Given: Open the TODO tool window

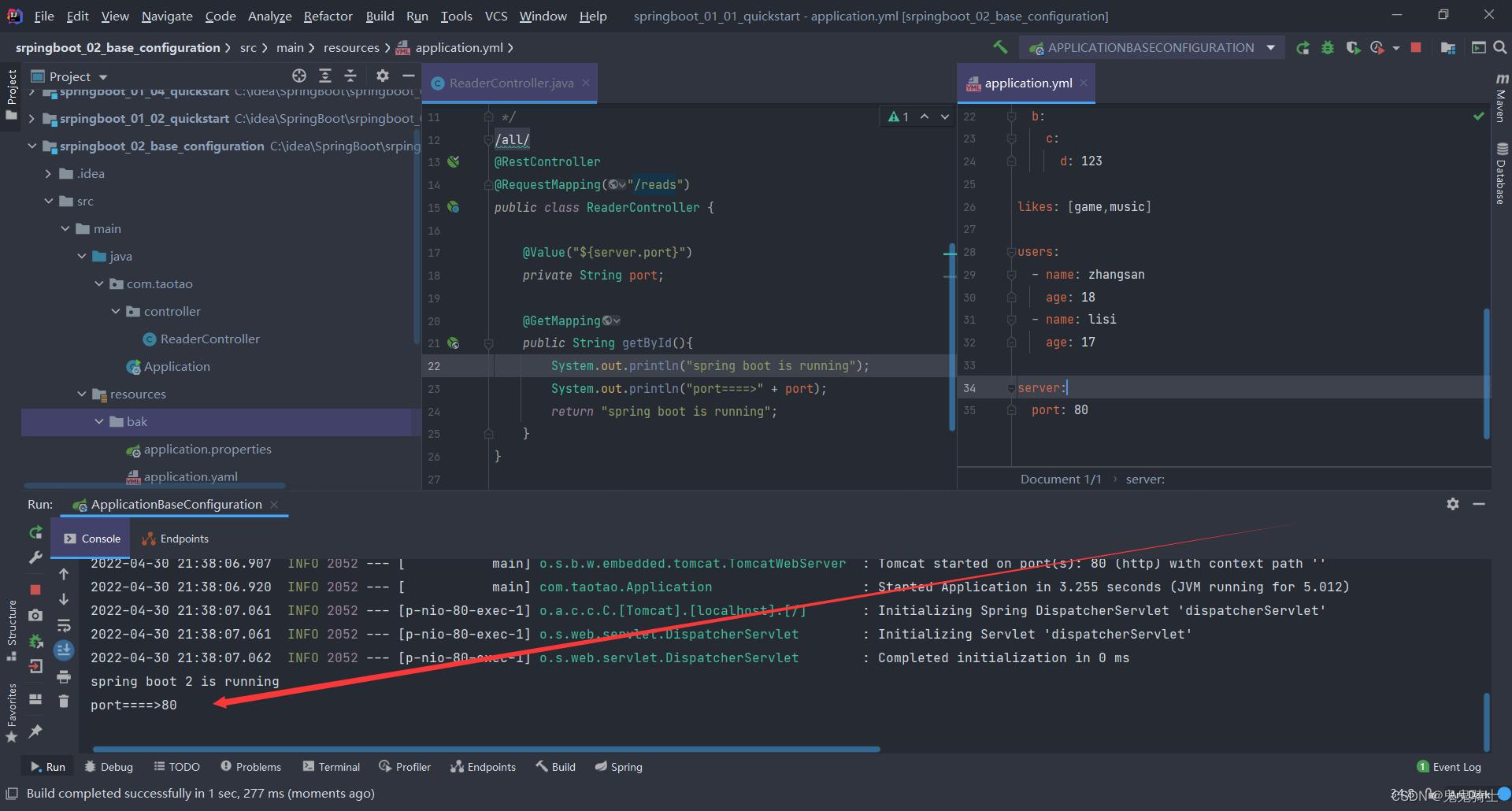Looking at the screenshot, I should coord(176,767).
